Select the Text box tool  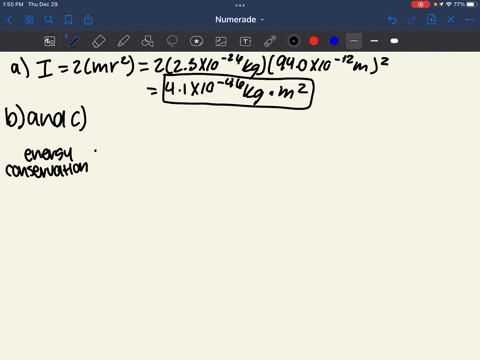(x=245, y=41)
